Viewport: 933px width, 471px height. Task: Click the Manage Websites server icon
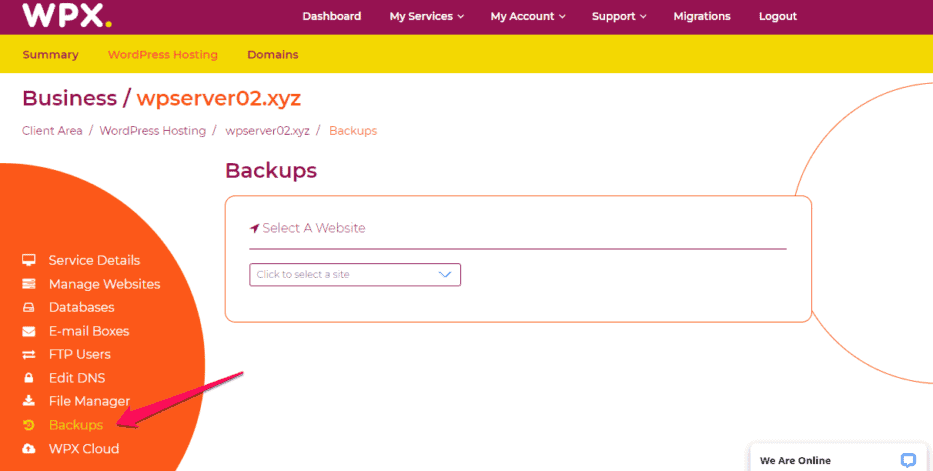click(x=29, y=284)
